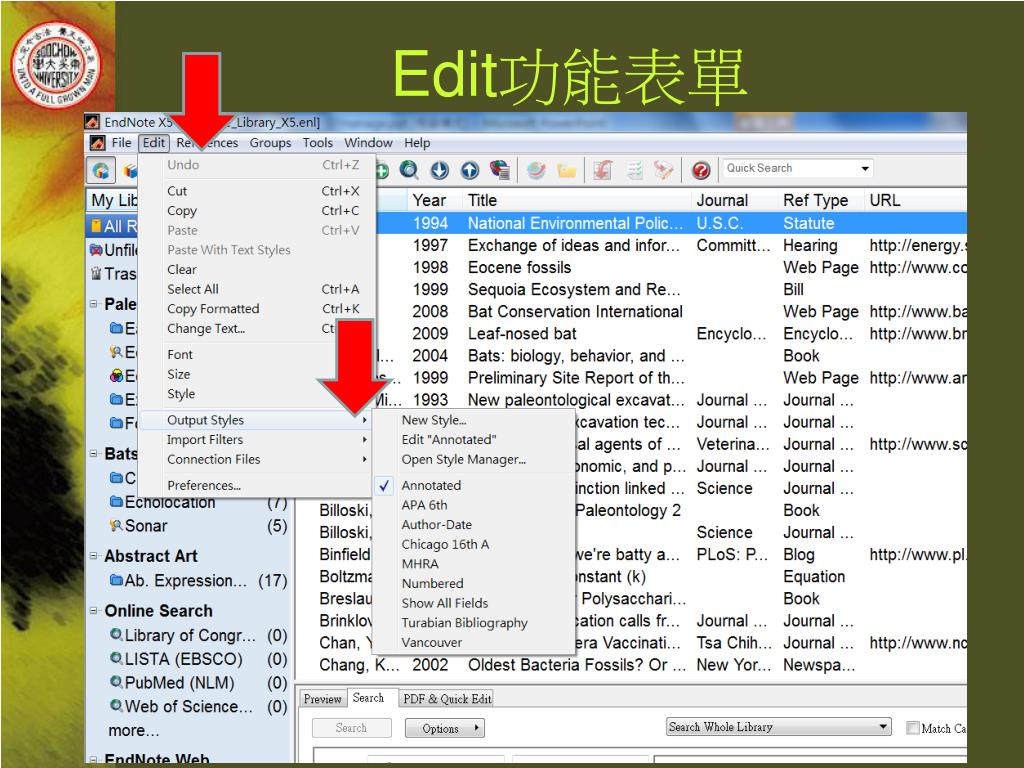Click the return to word processor icon
Image resolution: width=1024 pixels, height=768 pixels.
[664, 170]
